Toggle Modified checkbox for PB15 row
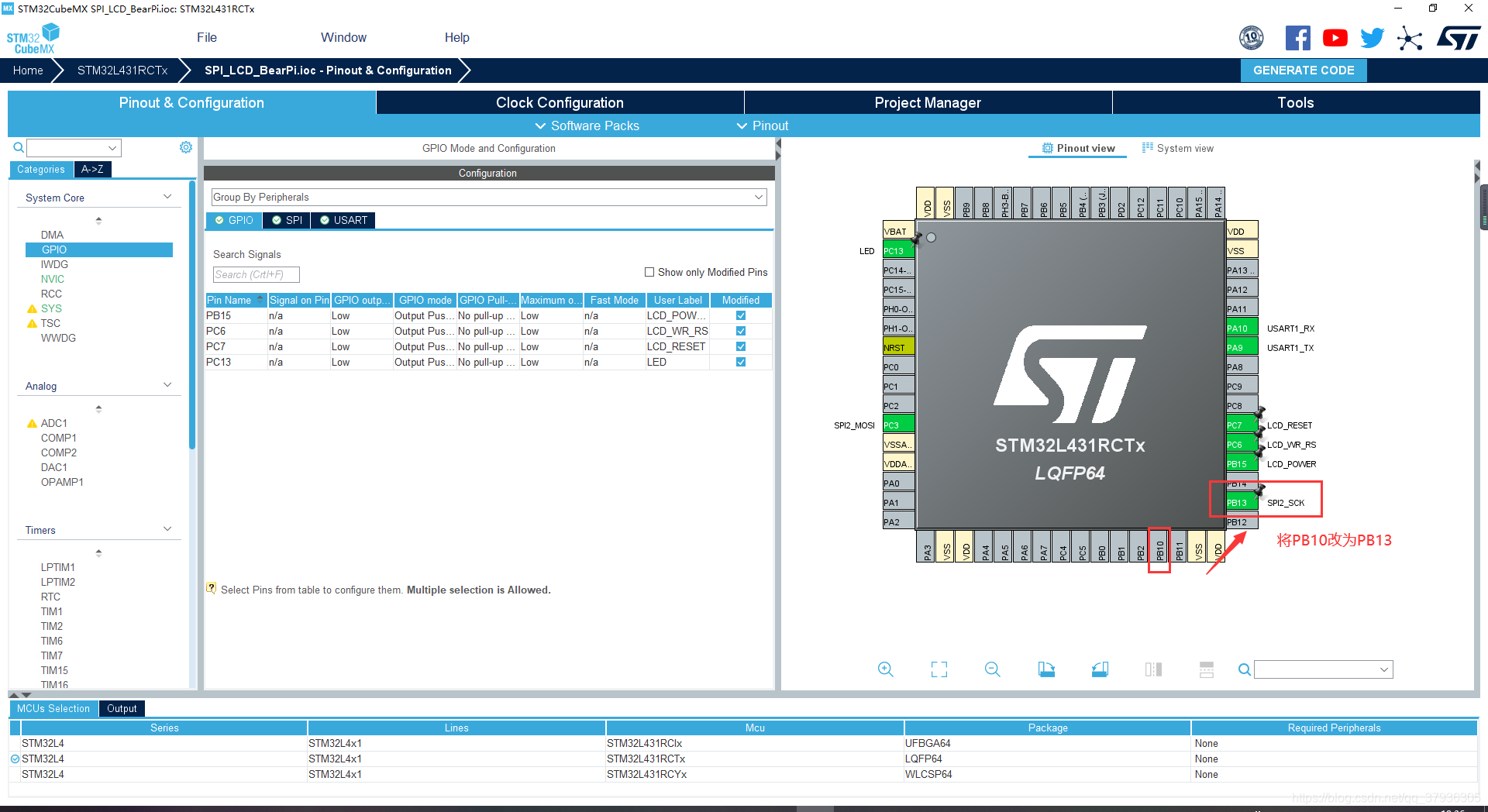1488x812 pixels. coord(741,315)
